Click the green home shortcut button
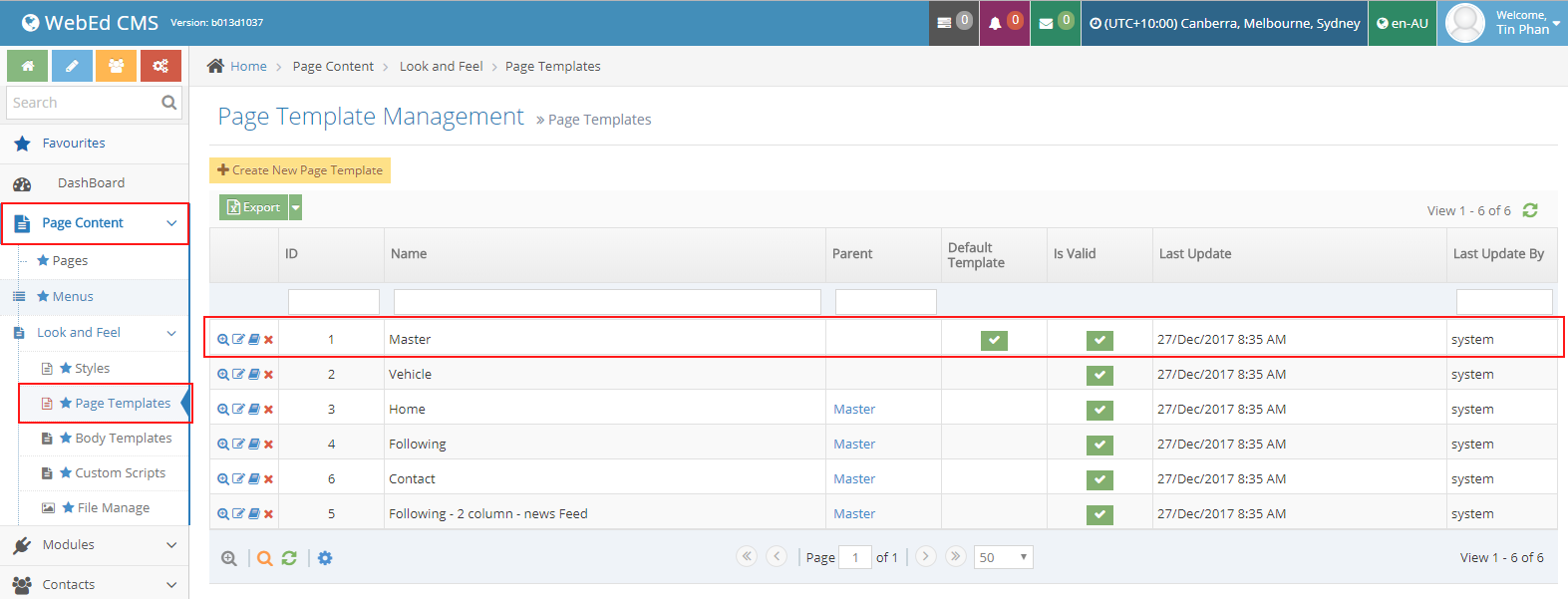The height and width of the screenshot is (599, 1568). [28, 66]
